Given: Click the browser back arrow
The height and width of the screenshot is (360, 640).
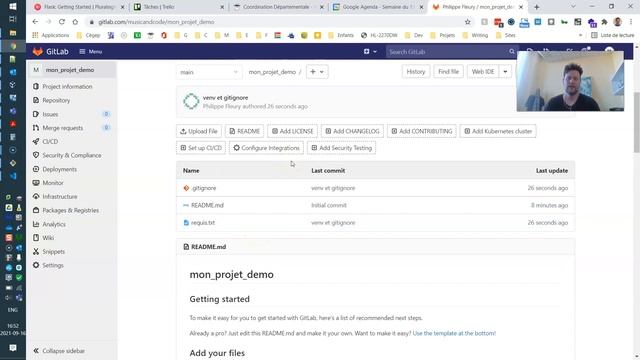Looking at the screenshot, I should pyautogui.click(x=35, y=22).
